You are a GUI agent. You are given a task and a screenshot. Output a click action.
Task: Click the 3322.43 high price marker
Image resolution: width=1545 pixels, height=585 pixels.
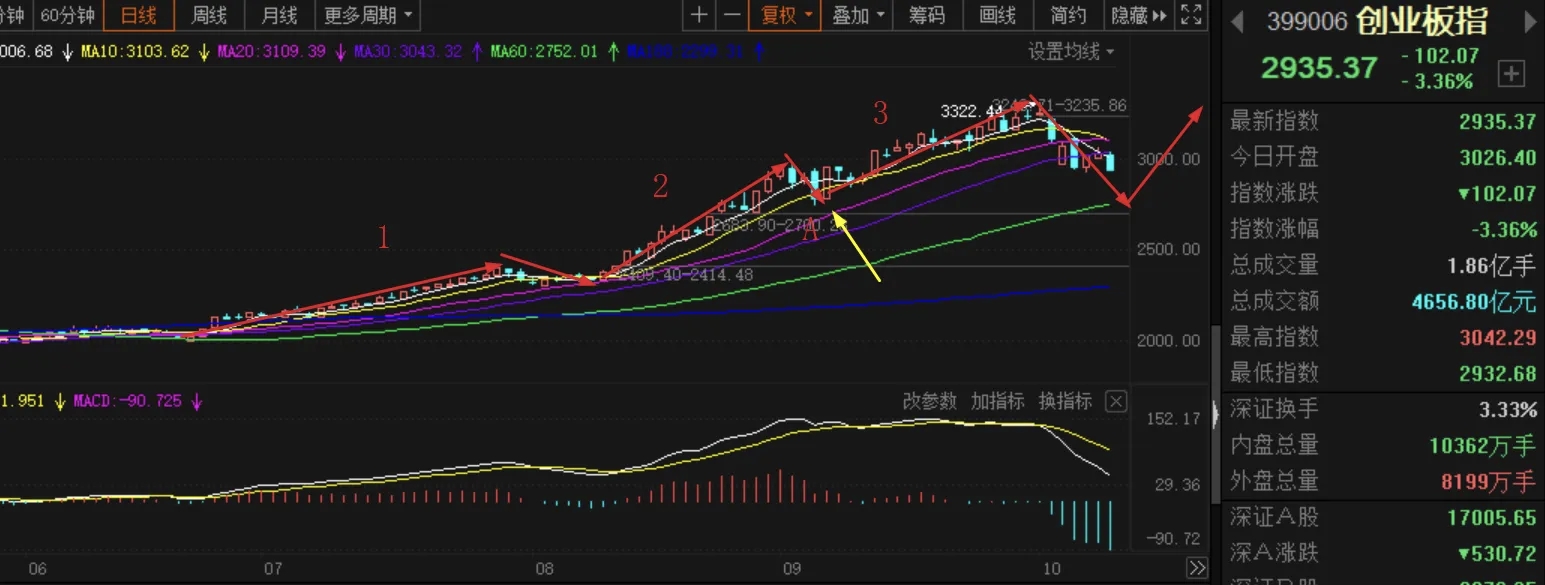click(971, 110)
